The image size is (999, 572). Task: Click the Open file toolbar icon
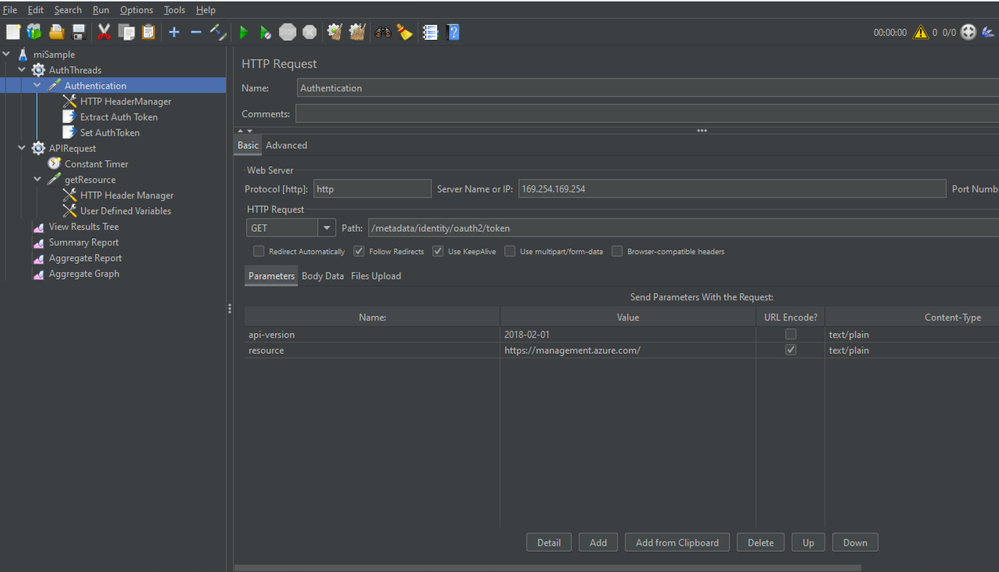click(x=57, y=32)
